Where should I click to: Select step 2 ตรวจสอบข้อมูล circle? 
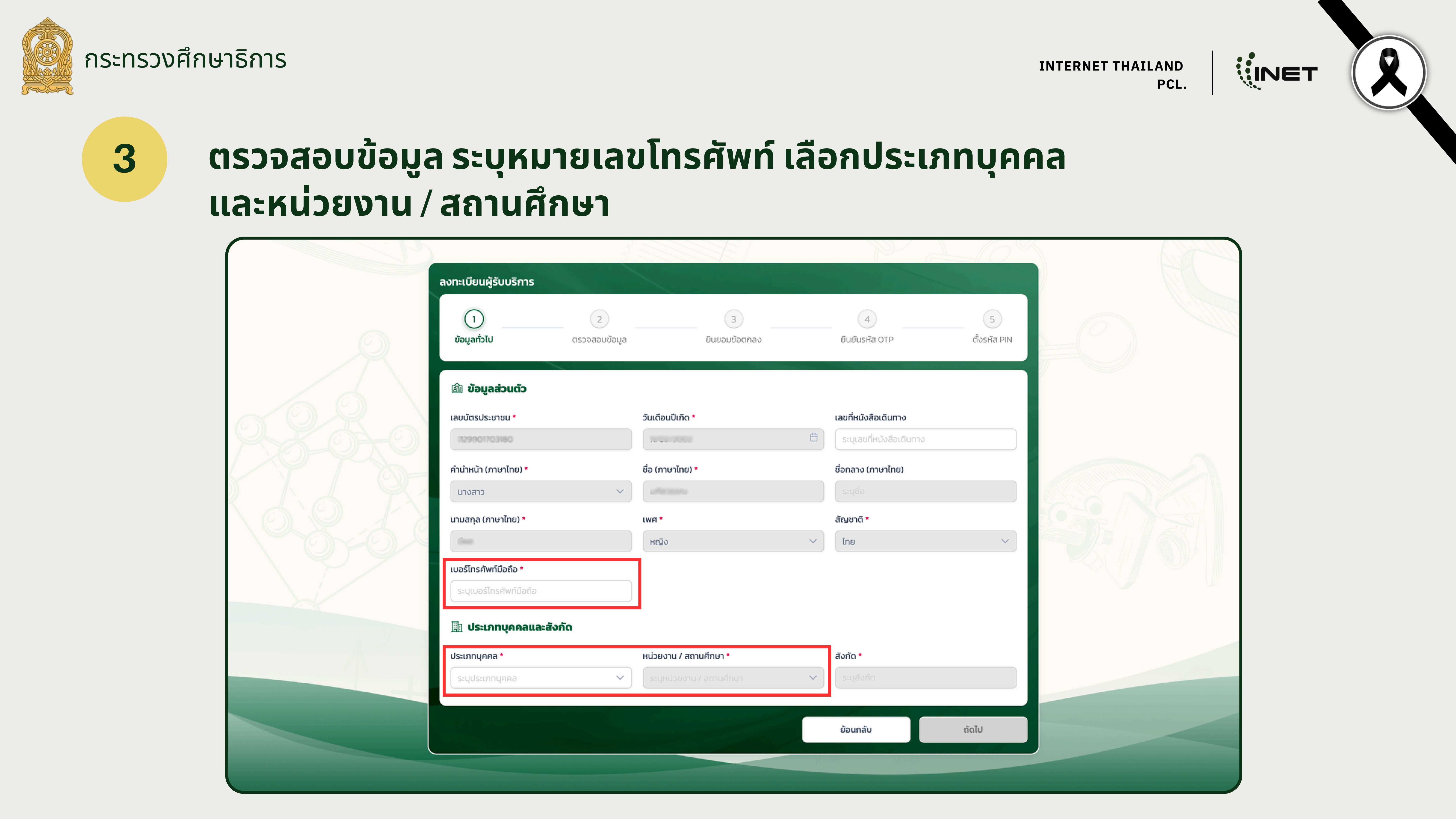[x=599, y=319]
